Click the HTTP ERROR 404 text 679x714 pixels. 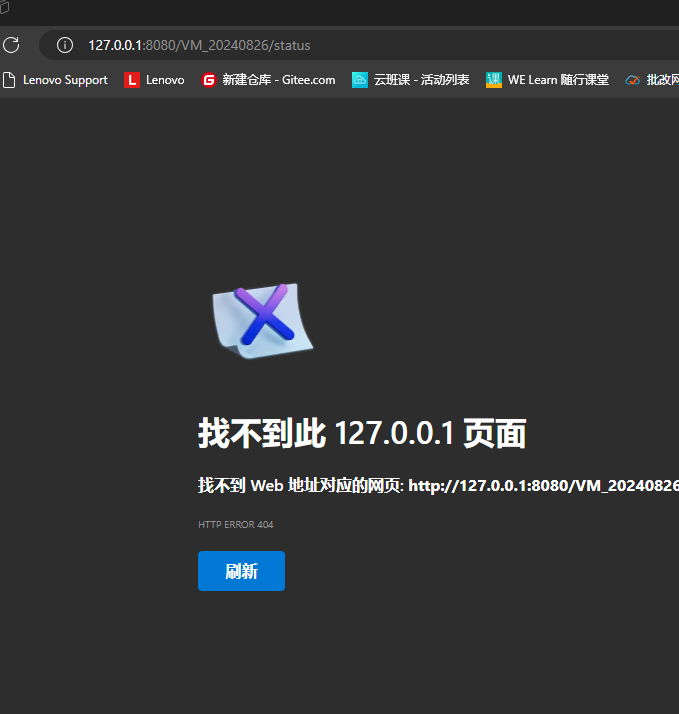pos(235,525)
